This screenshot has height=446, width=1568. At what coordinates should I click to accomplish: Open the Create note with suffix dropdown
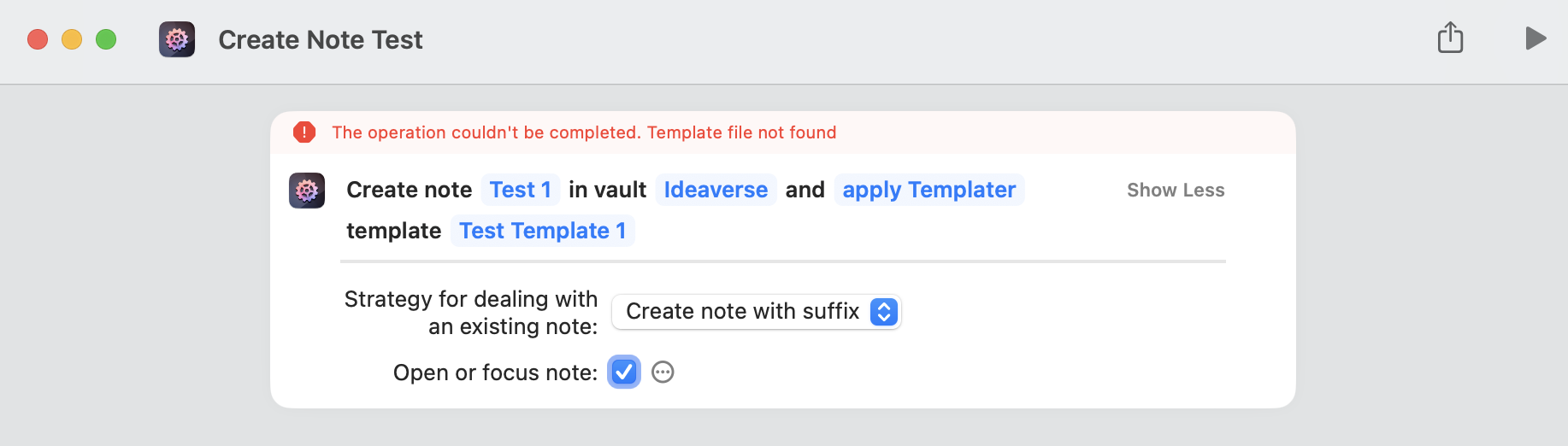[756, 312]
